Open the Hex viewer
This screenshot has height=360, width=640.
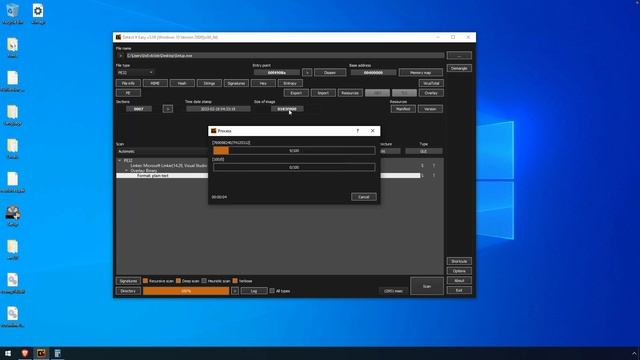coord(263,83)
